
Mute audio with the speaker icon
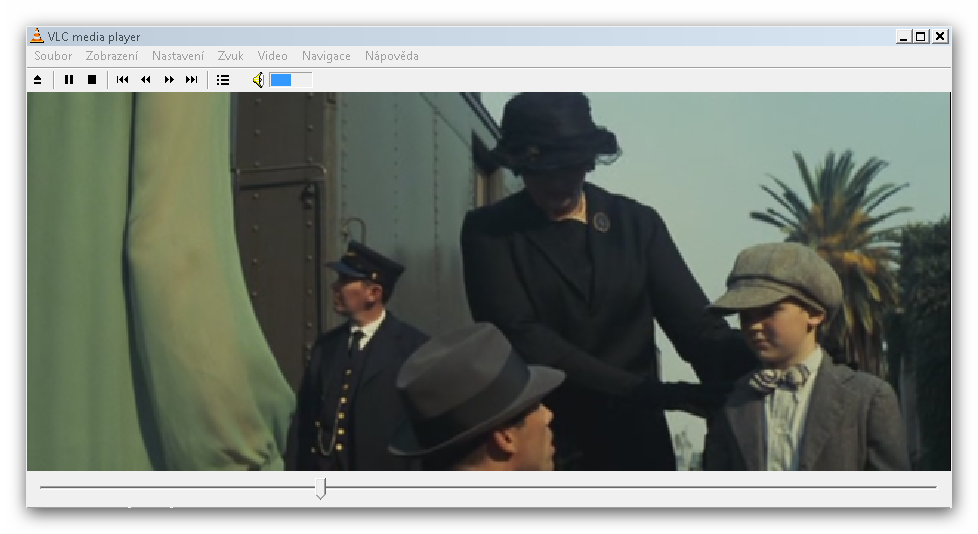(x=258, y=80)
